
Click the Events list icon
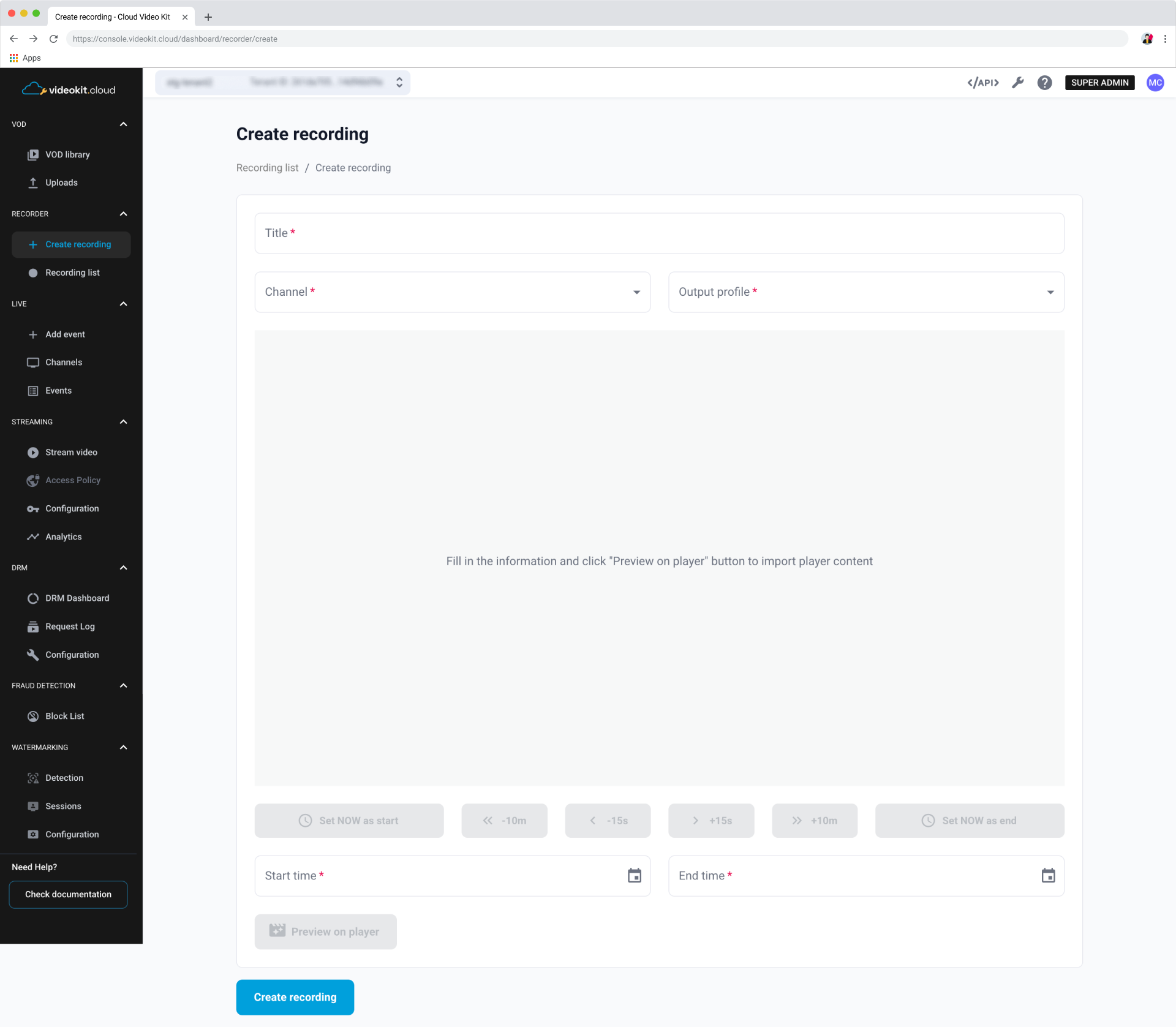tap(33, 391)
